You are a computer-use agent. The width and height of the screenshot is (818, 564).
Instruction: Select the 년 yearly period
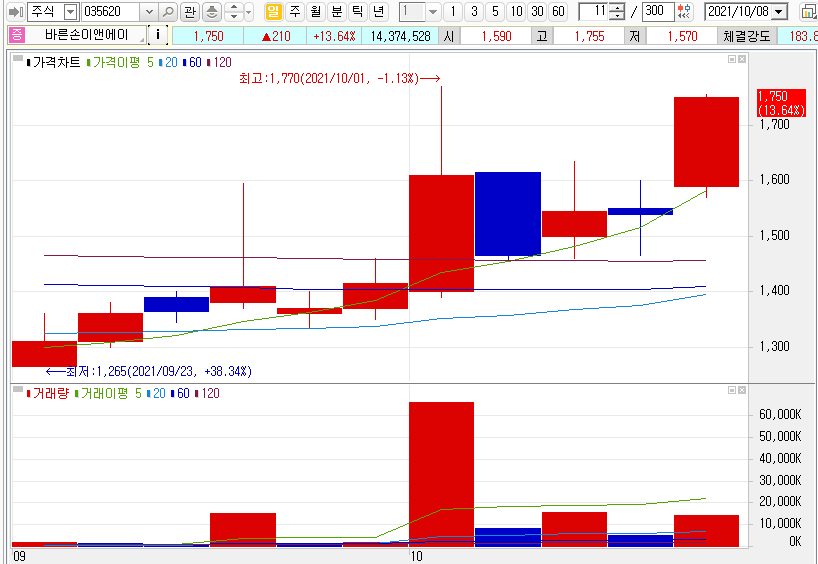click(x=379, y=11)
